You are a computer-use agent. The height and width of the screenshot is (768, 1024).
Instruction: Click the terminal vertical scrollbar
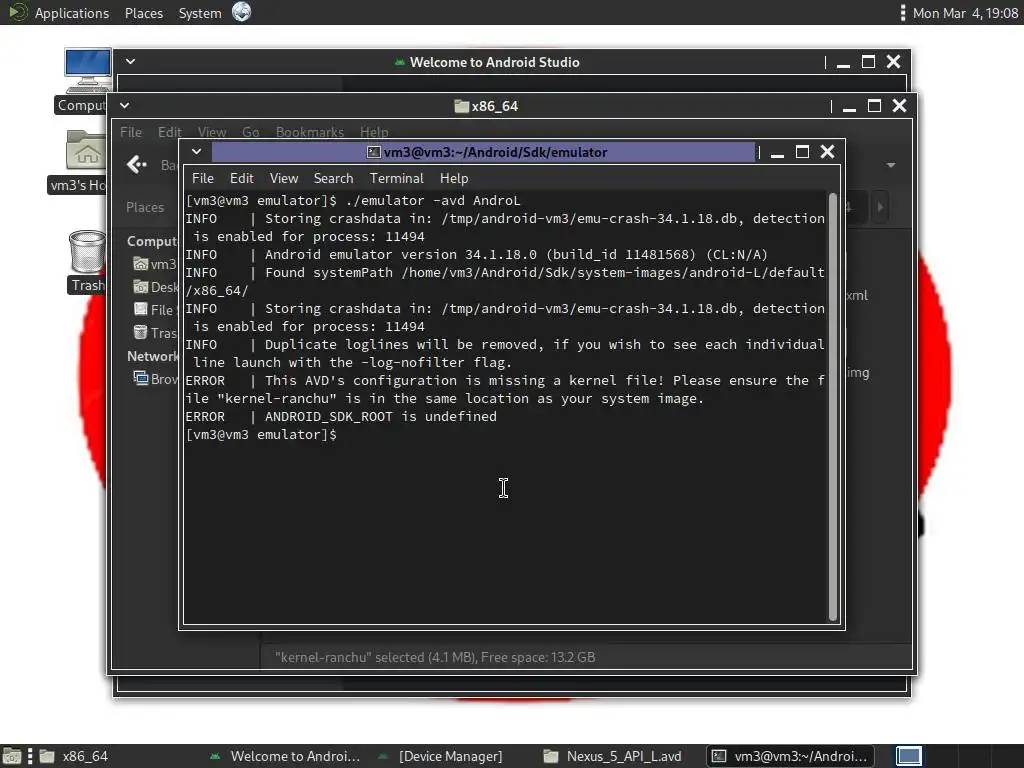point(833,406)
